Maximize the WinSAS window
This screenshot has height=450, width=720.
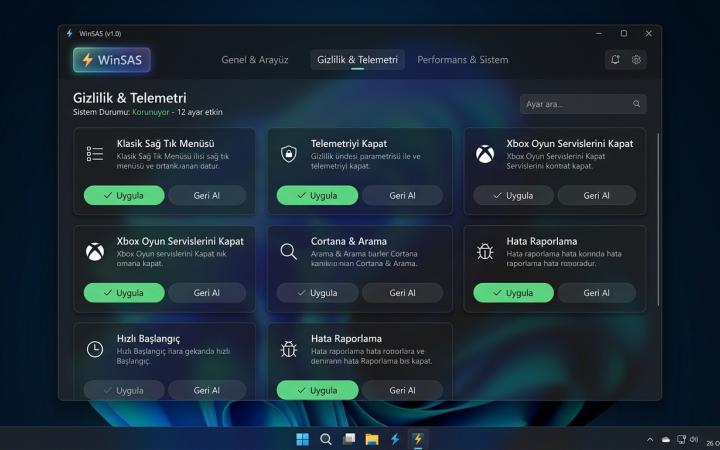(624, 34)
